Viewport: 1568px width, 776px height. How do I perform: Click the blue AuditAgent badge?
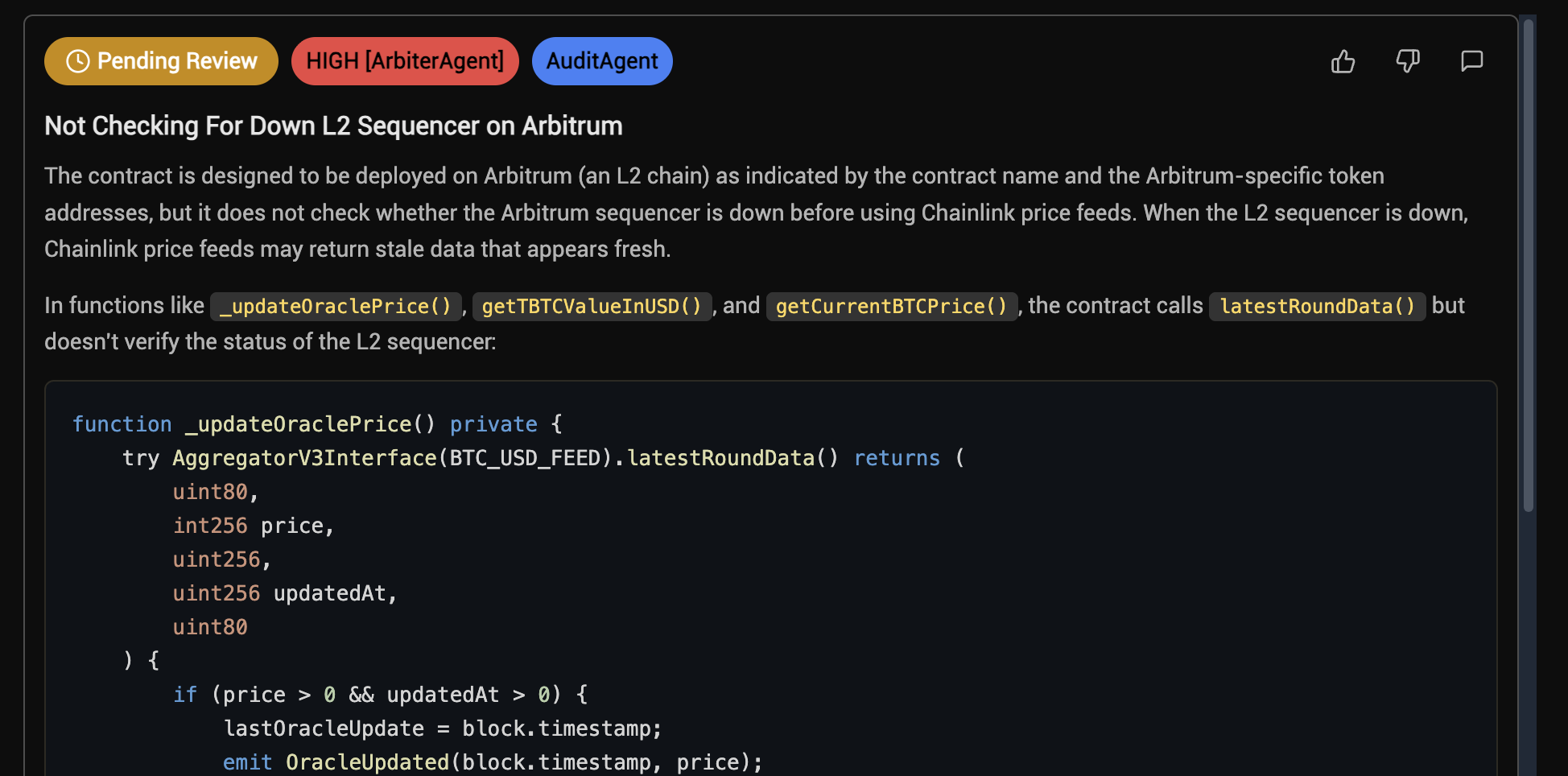coord(602,61)
